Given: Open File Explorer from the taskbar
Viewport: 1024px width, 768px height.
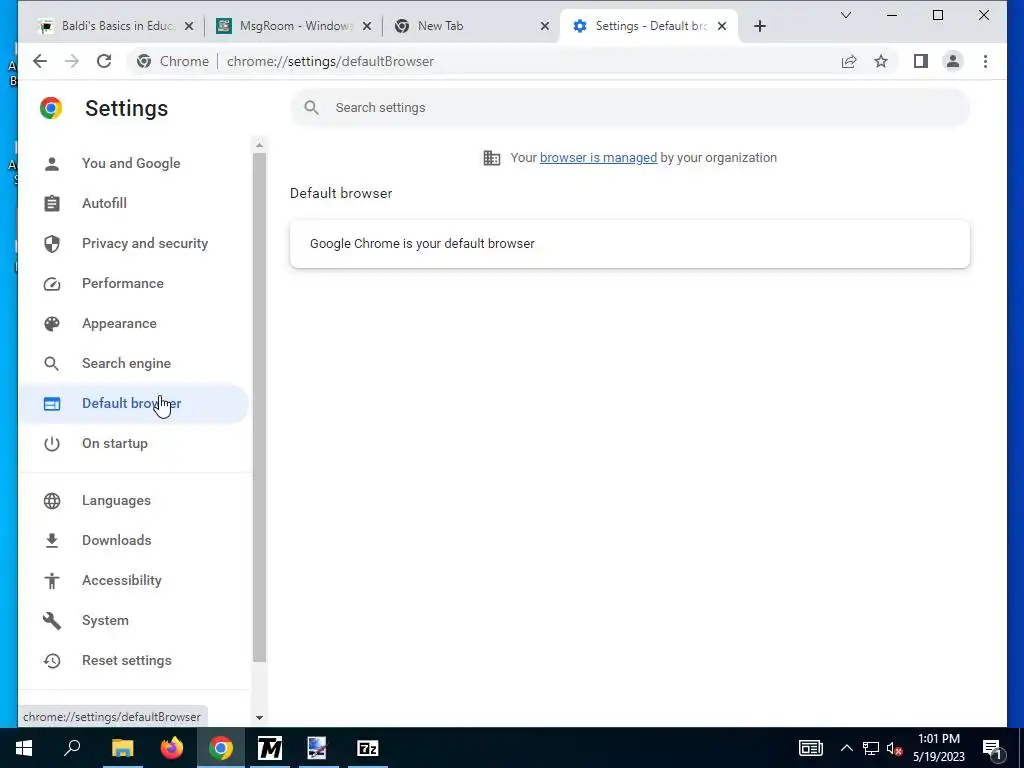Looking at the screenshot, I should 122,748.
